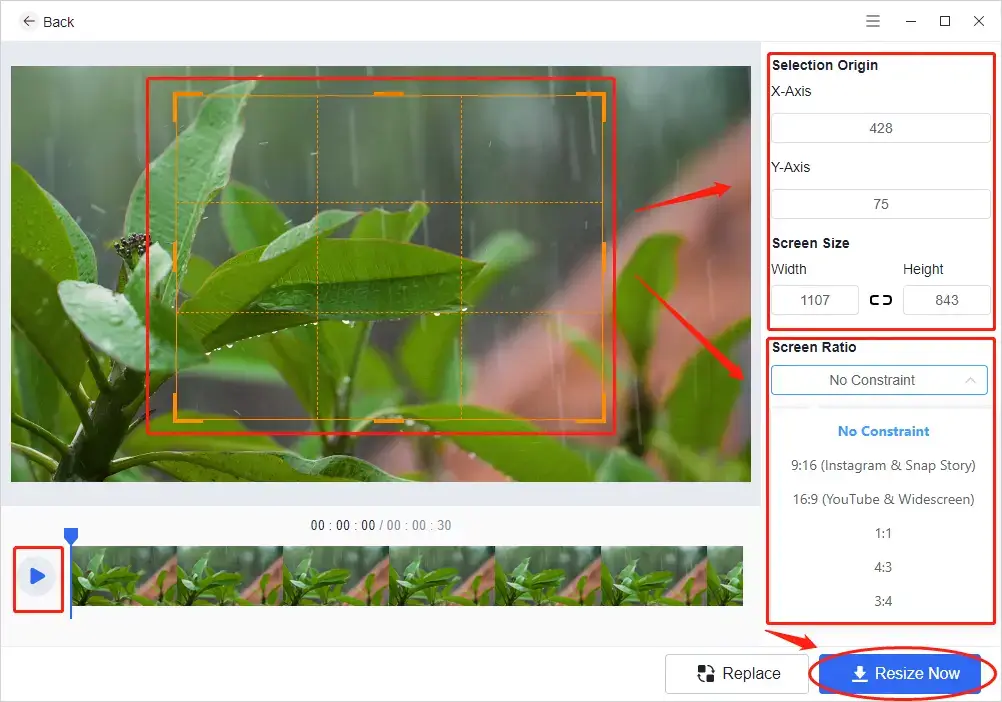The height and width of the screenshot is (702, 1002).
Task: Toggle the width-height aspect ratio link icon
Action: point(882,299)
